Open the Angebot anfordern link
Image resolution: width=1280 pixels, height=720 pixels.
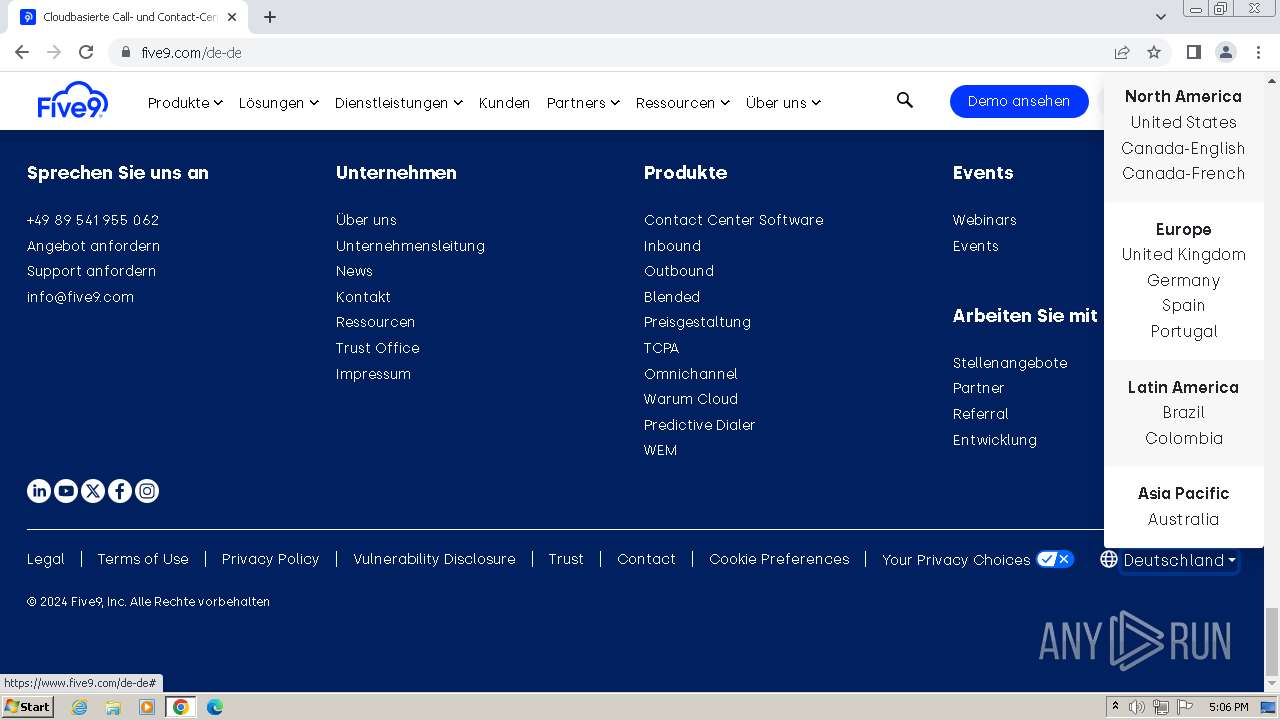pos(93,246)
